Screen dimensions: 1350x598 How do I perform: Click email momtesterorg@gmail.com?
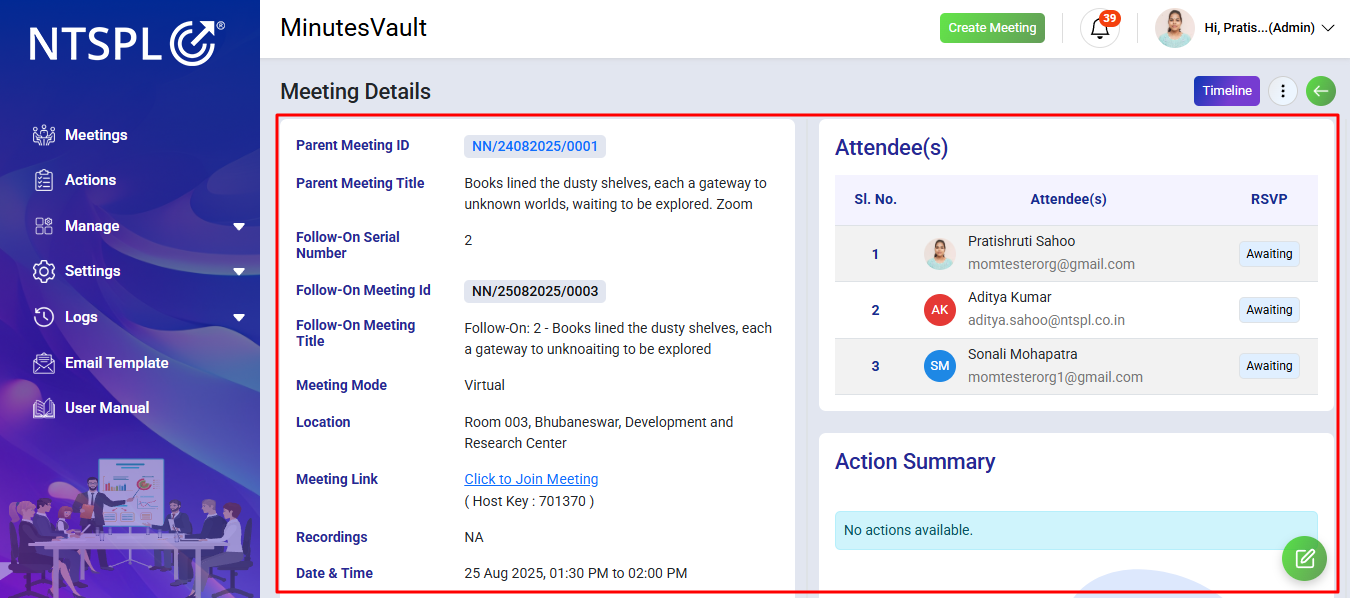click(1051, 265)
